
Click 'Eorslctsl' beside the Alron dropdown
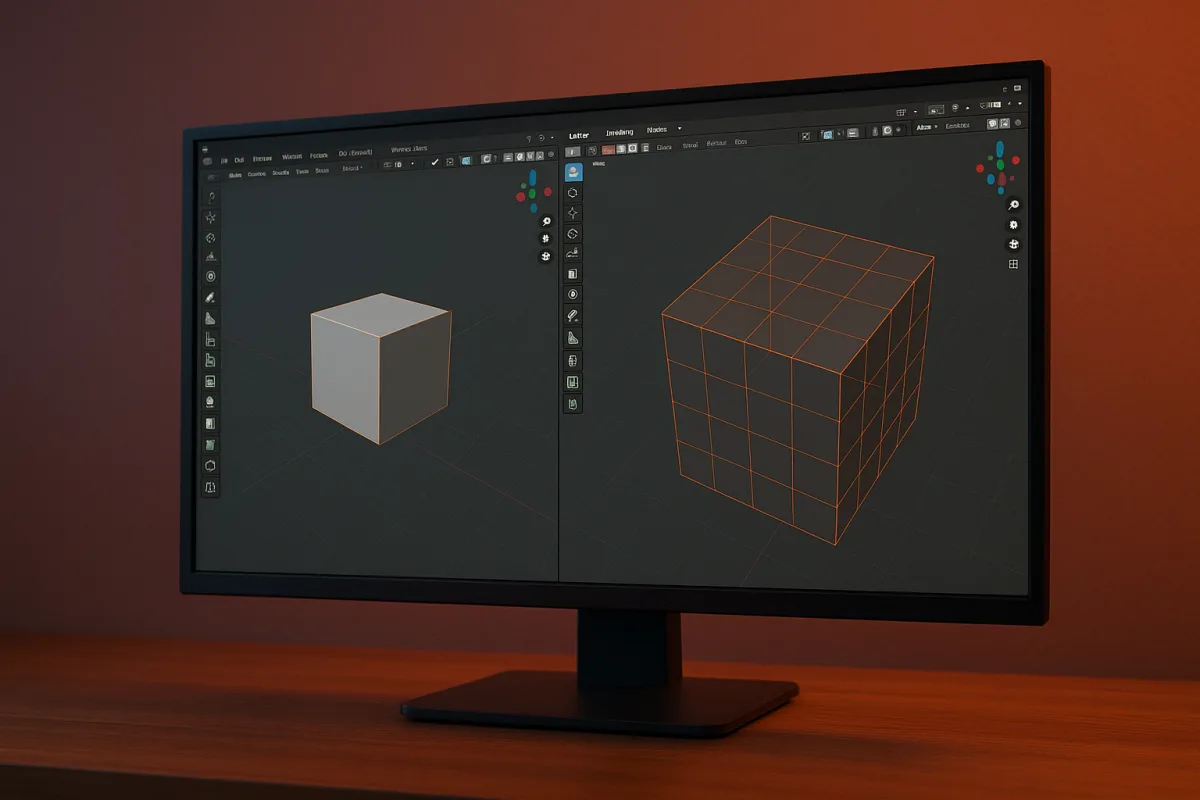pos(957,126)
